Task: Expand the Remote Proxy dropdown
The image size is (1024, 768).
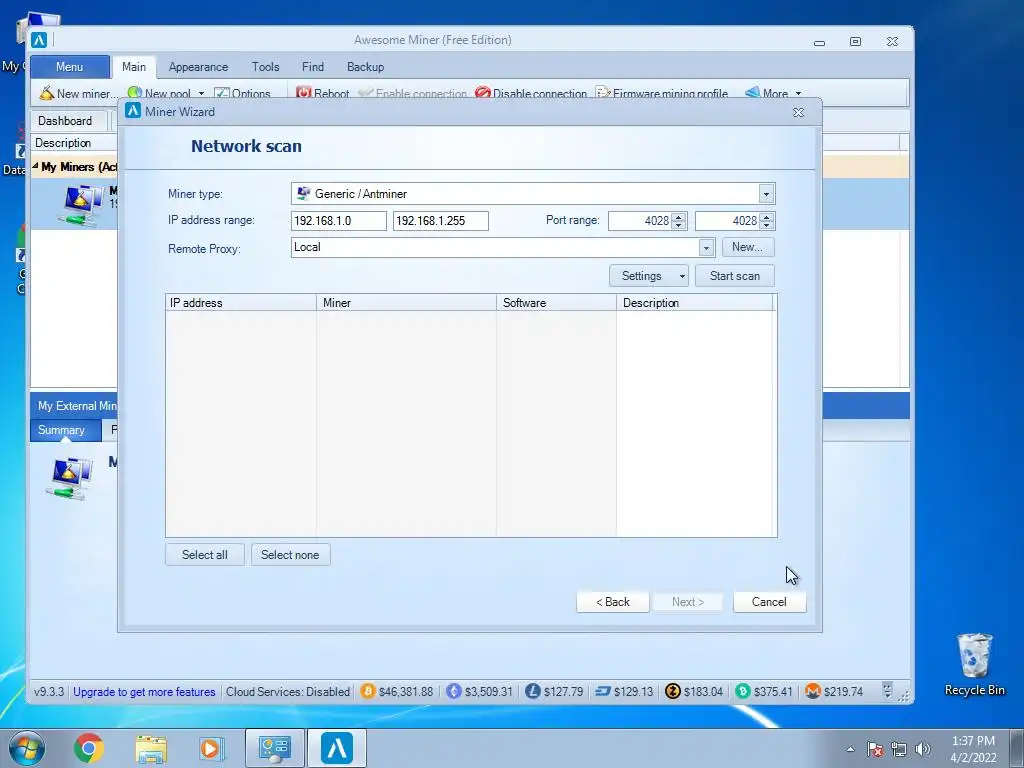Action: click(706, 248)
